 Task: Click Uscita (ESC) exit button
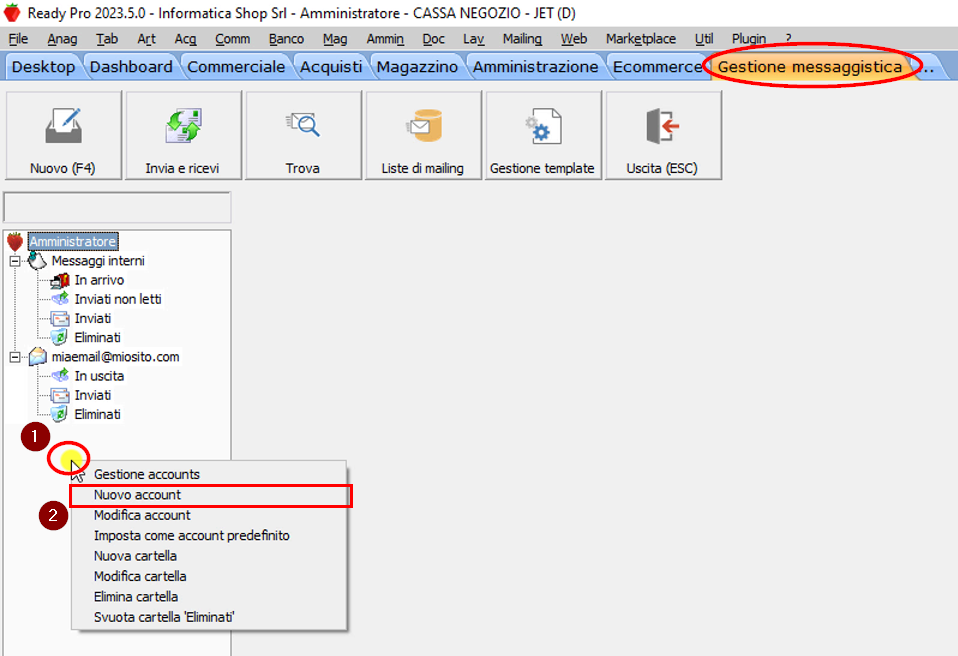point(663,135)
